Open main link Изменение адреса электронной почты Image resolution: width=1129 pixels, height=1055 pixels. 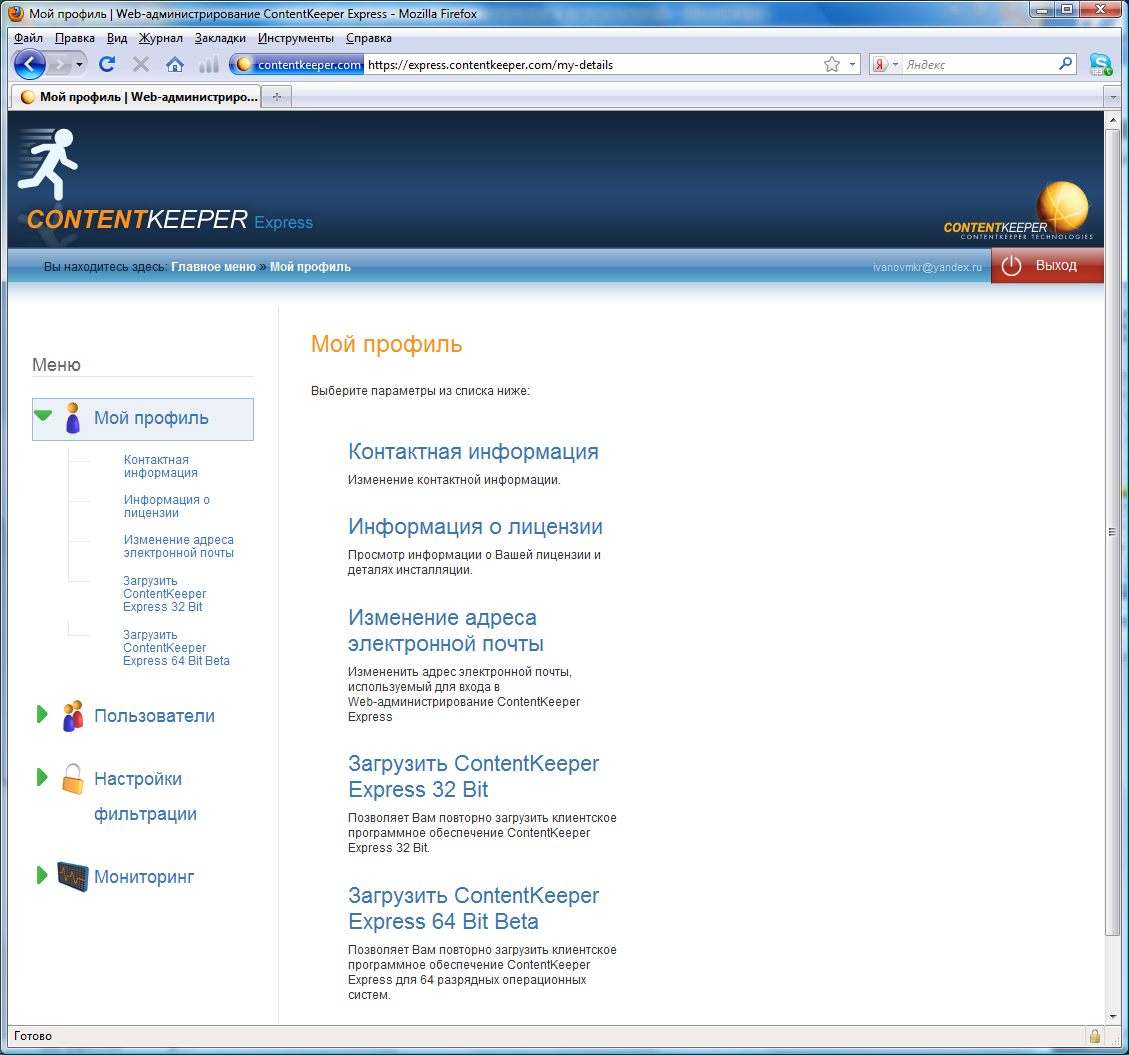pyautogui.click(x=446, y=631)
